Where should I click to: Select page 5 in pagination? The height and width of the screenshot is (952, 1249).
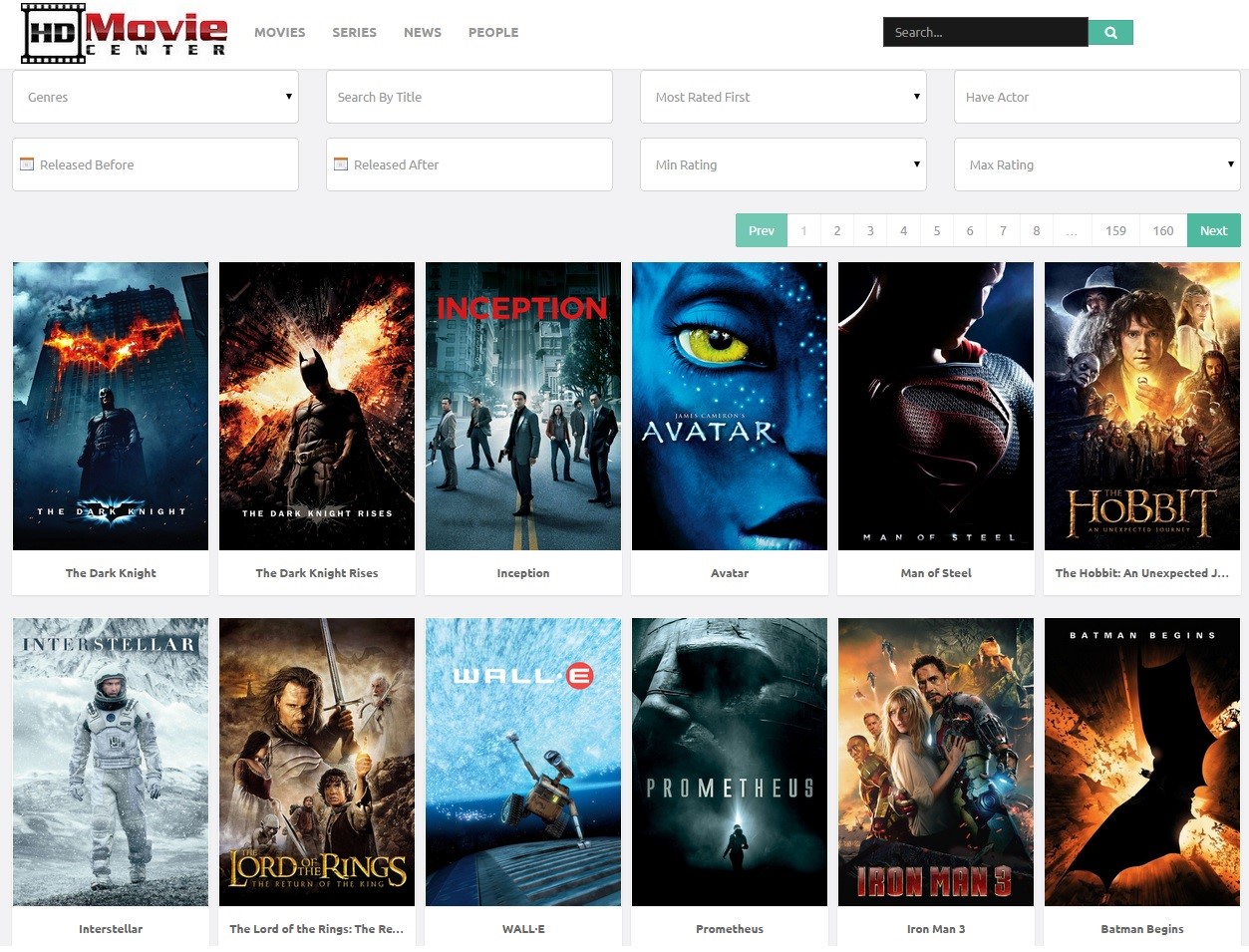click(x=936, y=229)
